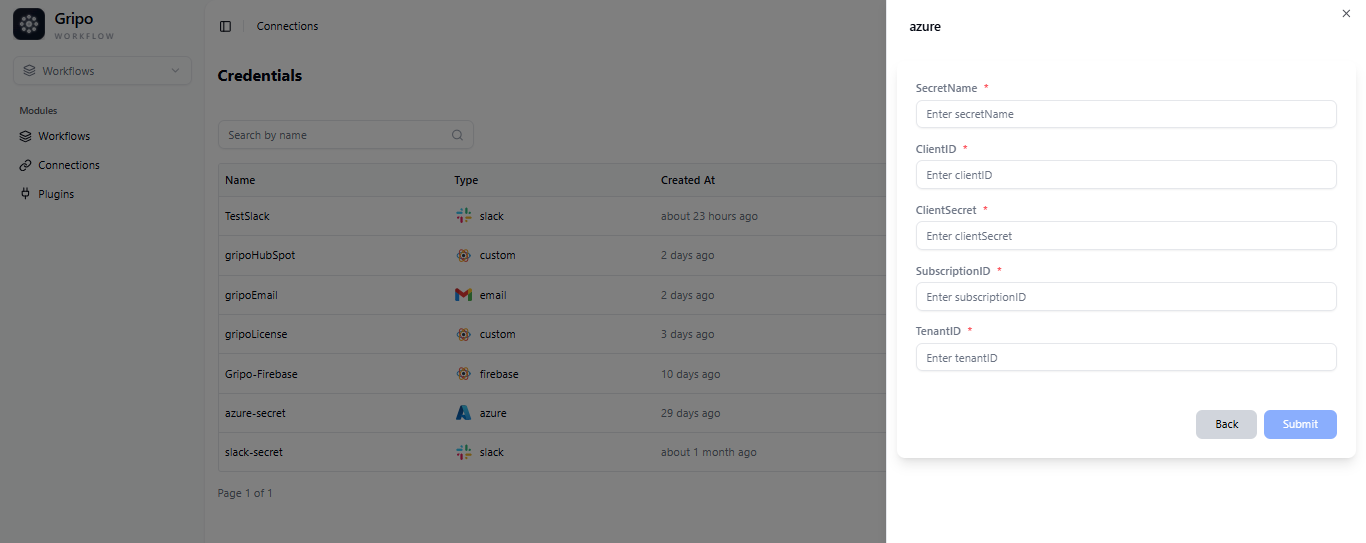
Task: Close the azure panel with X
Action: [1345, 14]
